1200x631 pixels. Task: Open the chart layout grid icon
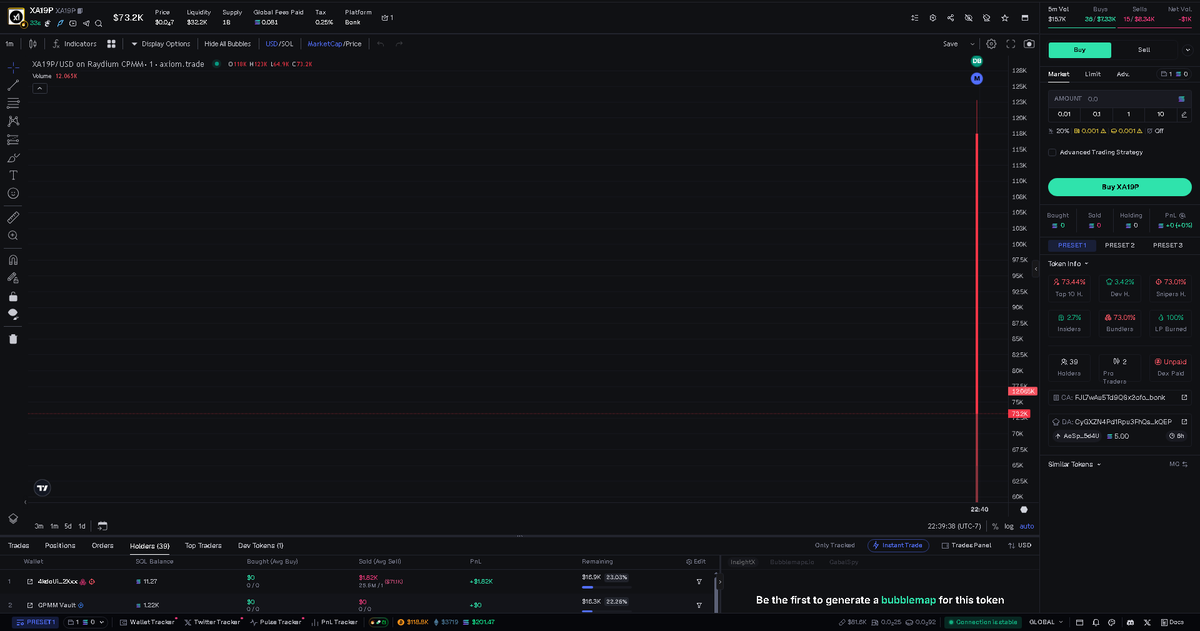(112, 44)
